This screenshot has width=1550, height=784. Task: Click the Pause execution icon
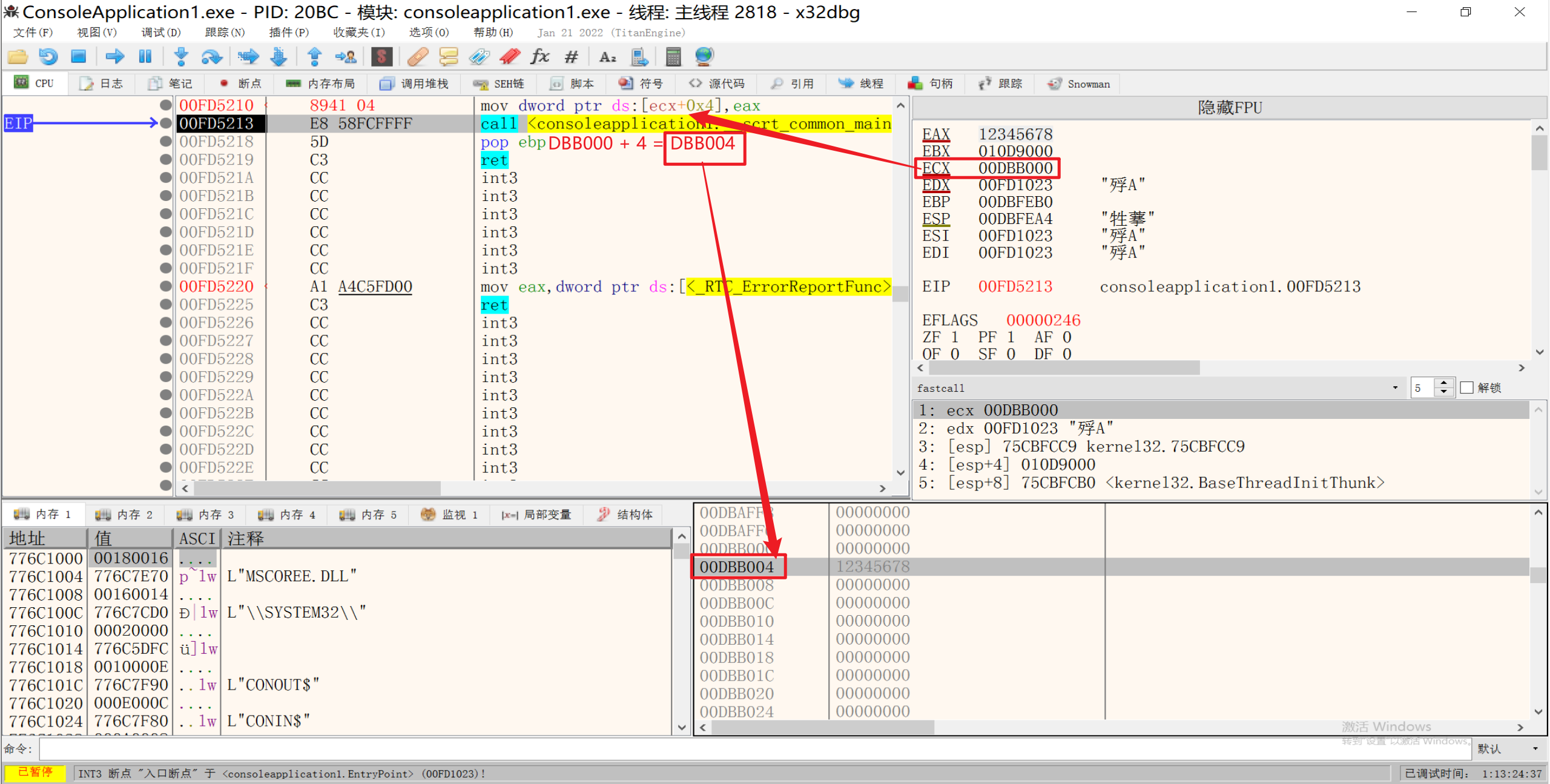(x=145, y=57)
